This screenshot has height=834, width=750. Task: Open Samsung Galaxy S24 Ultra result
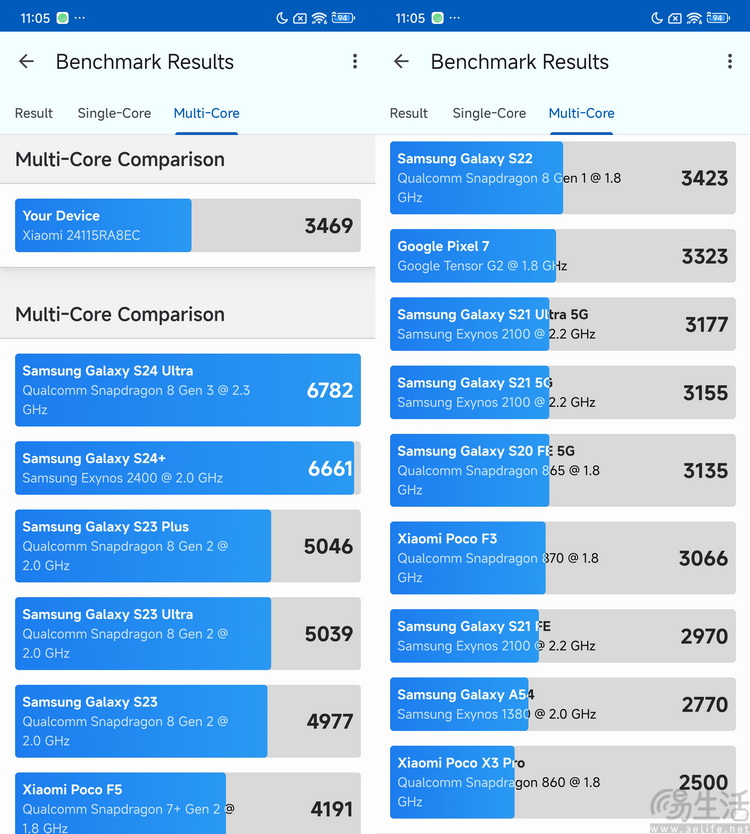pyautogui.click(x=188, y=390)
